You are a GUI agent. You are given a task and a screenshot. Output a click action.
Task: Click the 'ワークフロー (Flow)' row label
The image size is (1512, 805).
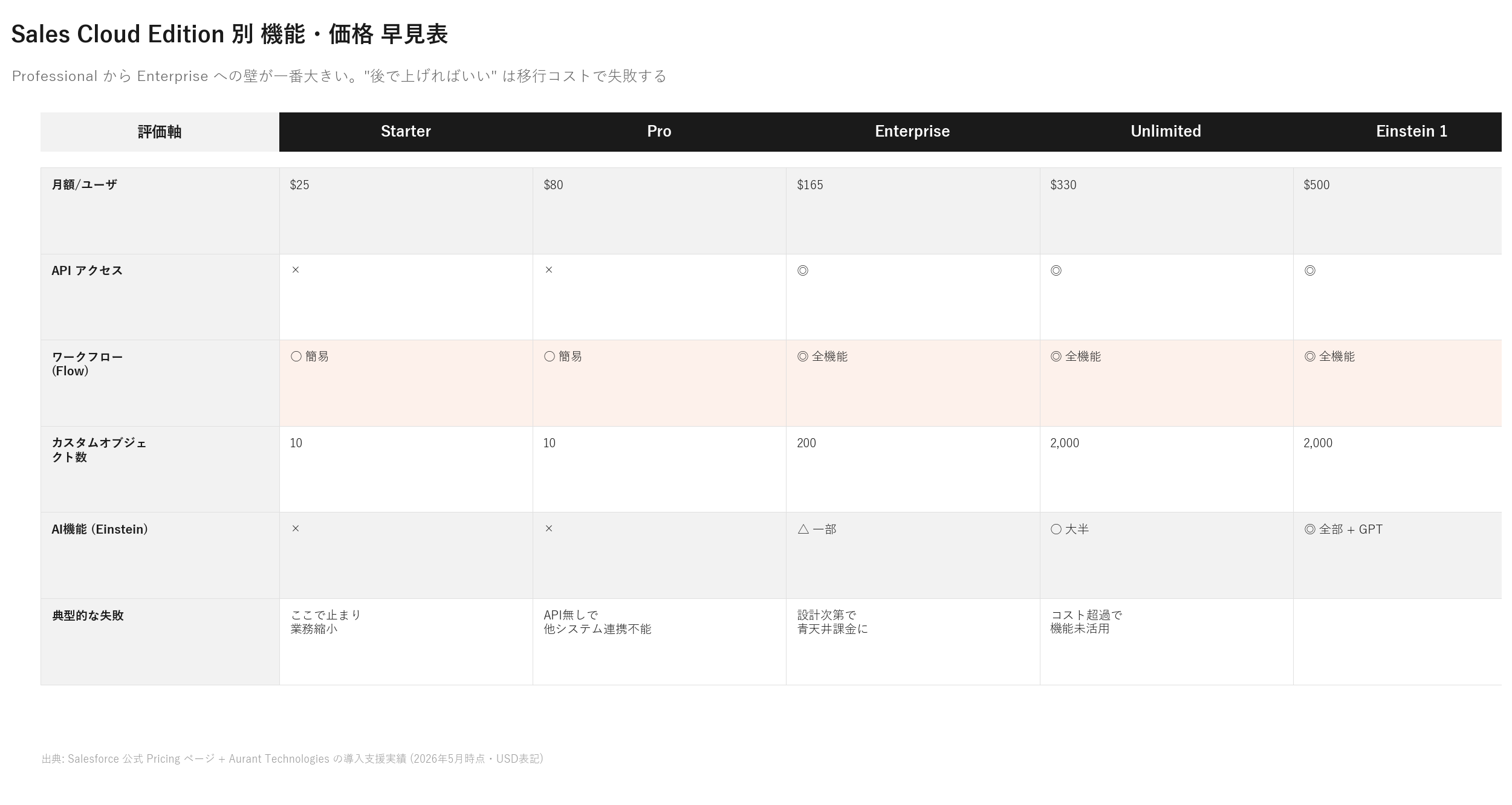pyautogui.click(x=87, y=364)
